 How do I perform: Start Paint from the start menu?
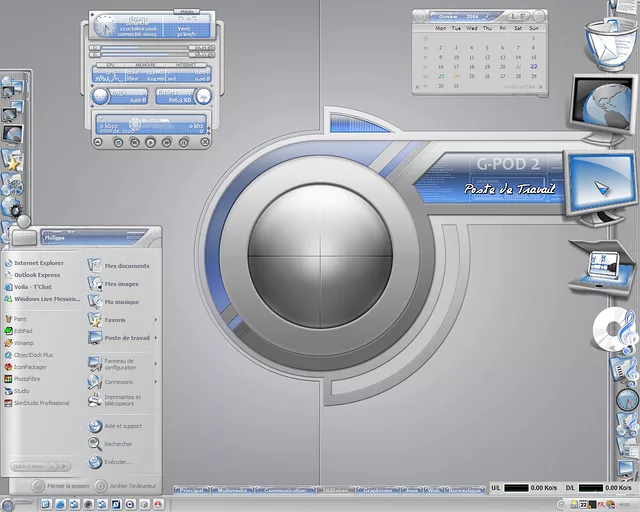[x=20, y=319]
